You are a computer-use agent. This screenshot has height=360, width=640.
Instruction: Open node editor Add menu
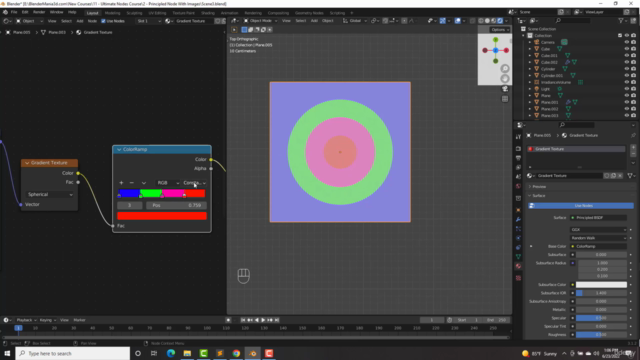(x=80, y=21)
